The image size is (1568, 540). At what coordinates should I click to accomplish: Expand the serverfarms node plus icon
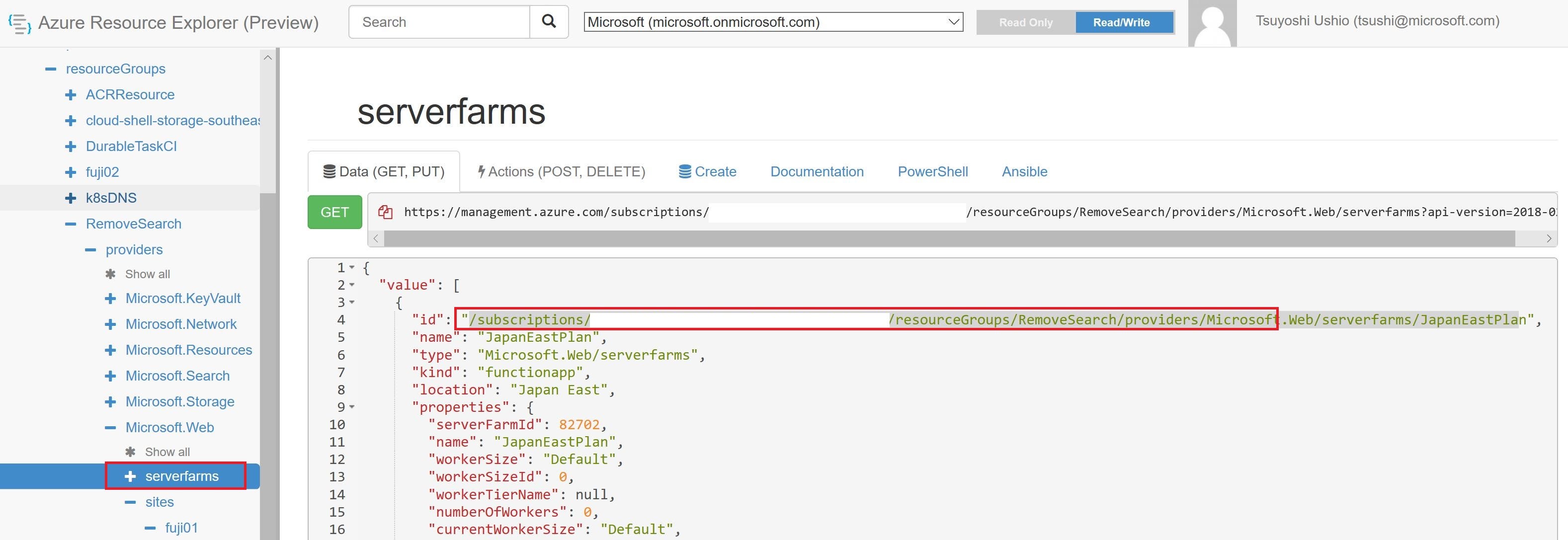coord(130,476)
